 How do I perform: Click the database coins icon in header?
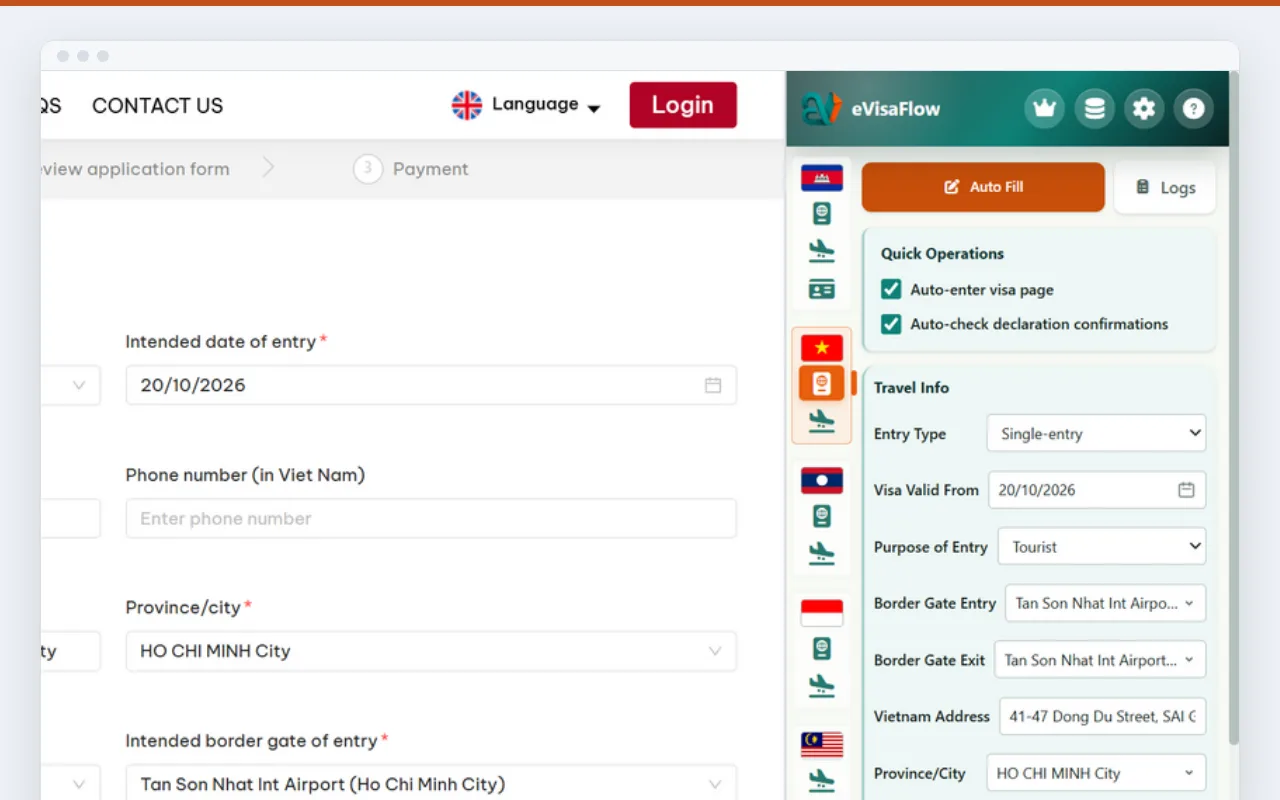pos(1094,109)
